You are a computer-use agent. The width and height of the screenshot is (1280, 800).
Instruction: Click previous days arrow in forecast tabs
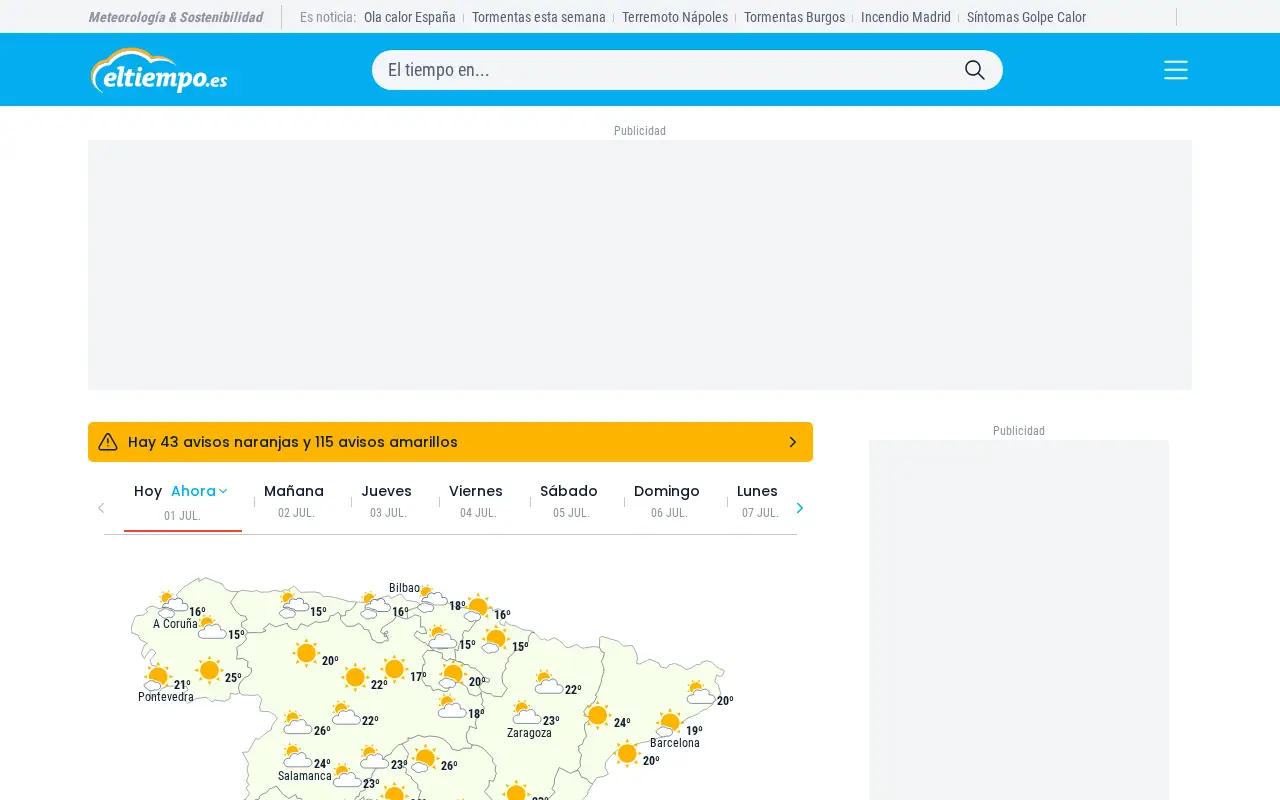tap(101, 508)
